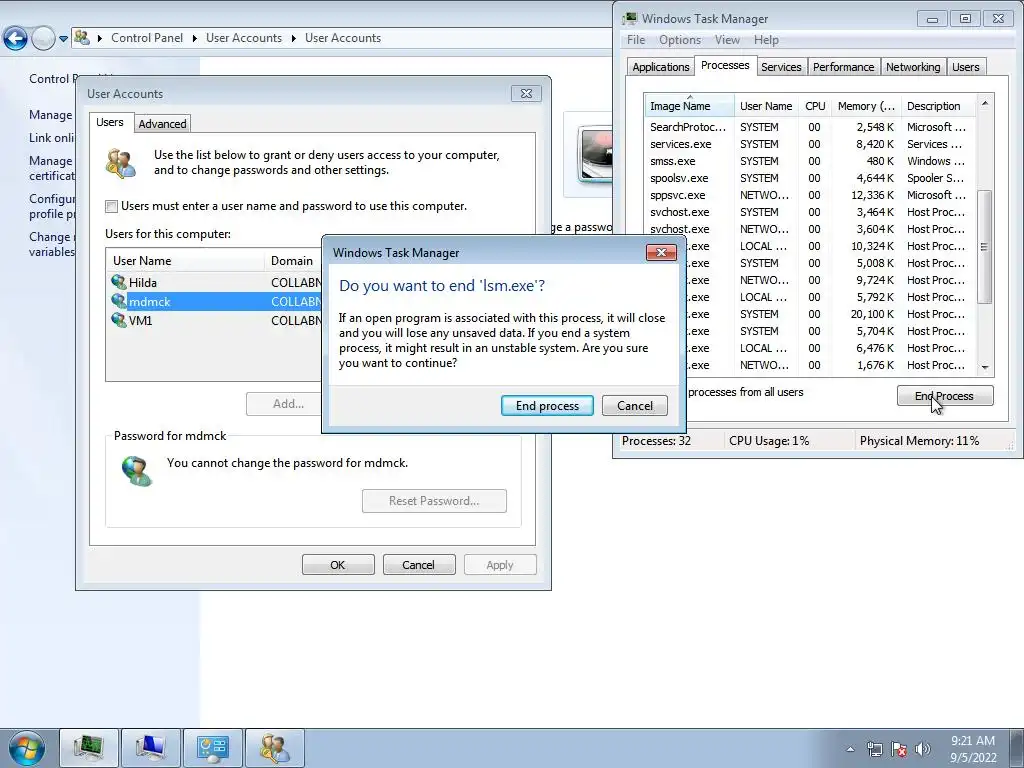Click Control Panel in breadcrumb
The image size is (1024, 768).
(147, 38)
